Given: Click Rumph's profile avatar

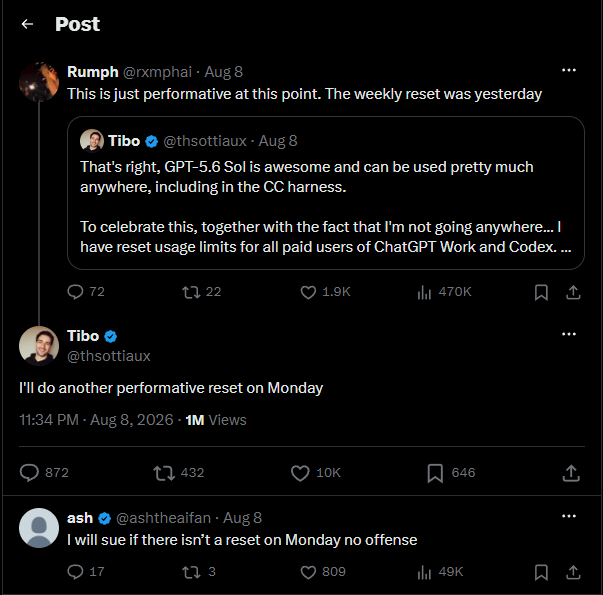Looking at the screenshot, I should pos(39,82).
